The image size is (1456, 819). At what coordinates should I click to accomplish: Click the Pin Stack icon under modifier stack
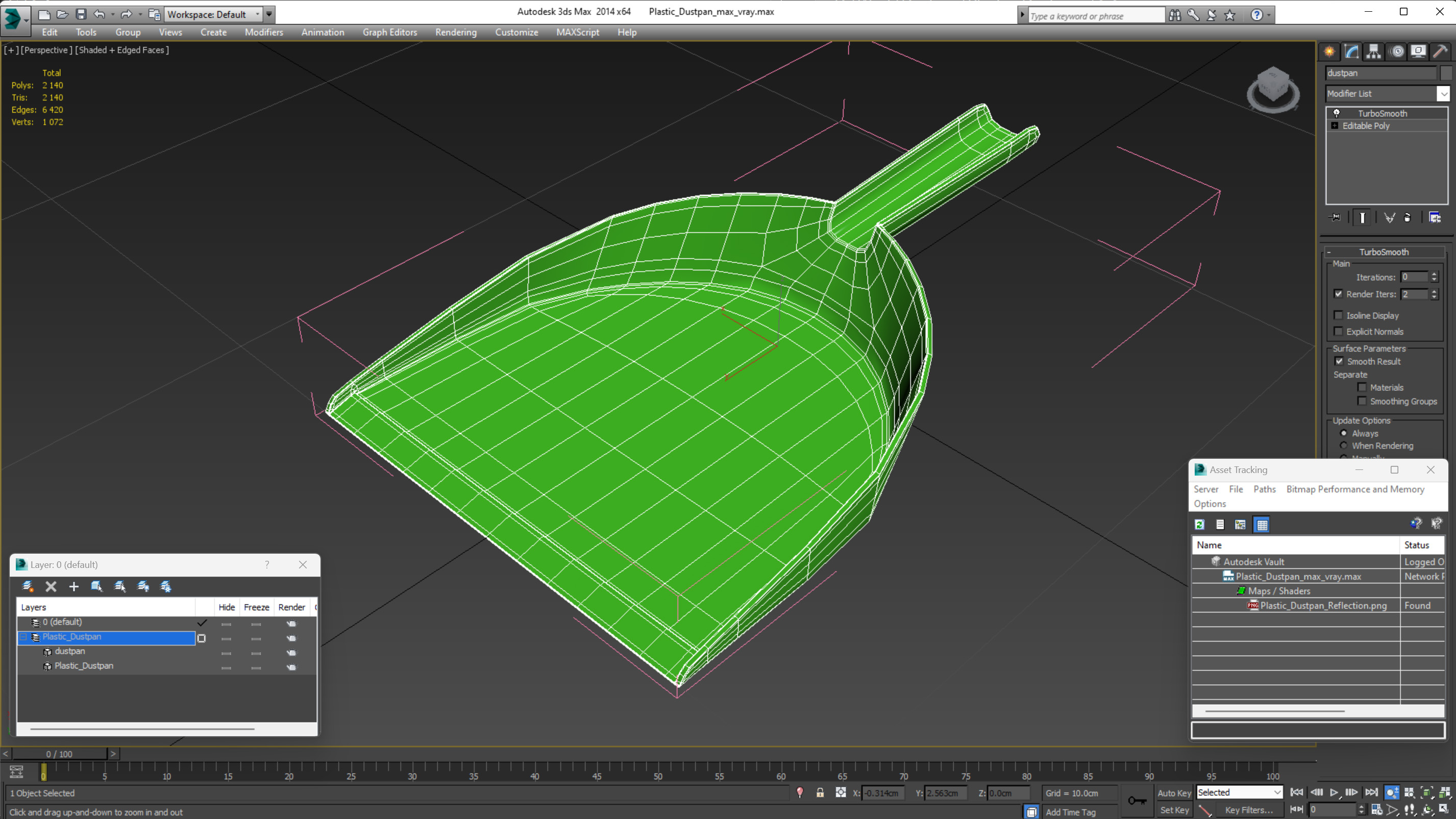[x=1335, y=217]
